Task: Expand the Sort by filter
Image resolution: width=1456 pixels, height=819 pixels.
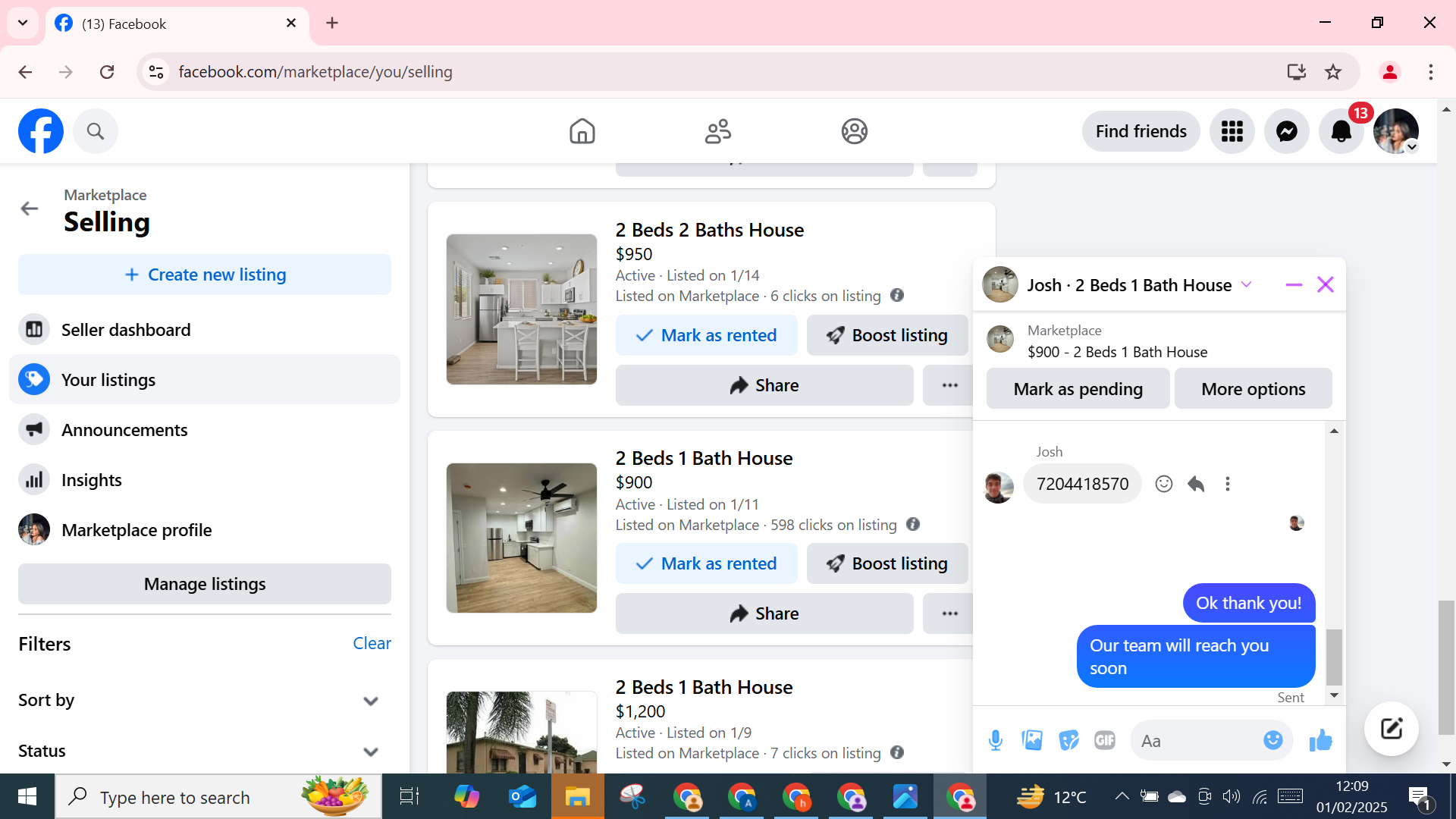Action: [370, 701]
